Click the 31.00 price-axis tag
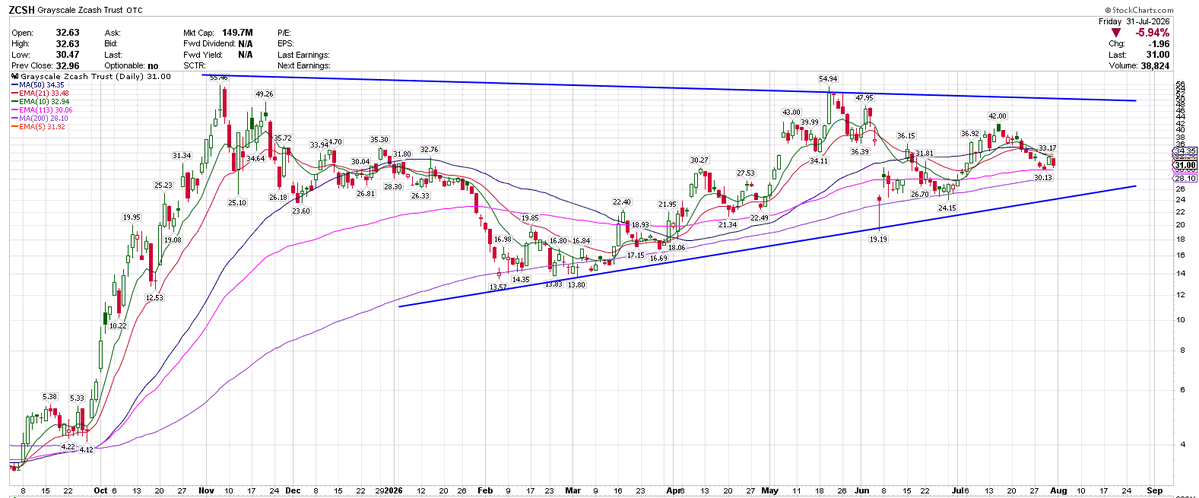 click(x=1184, y=165)
